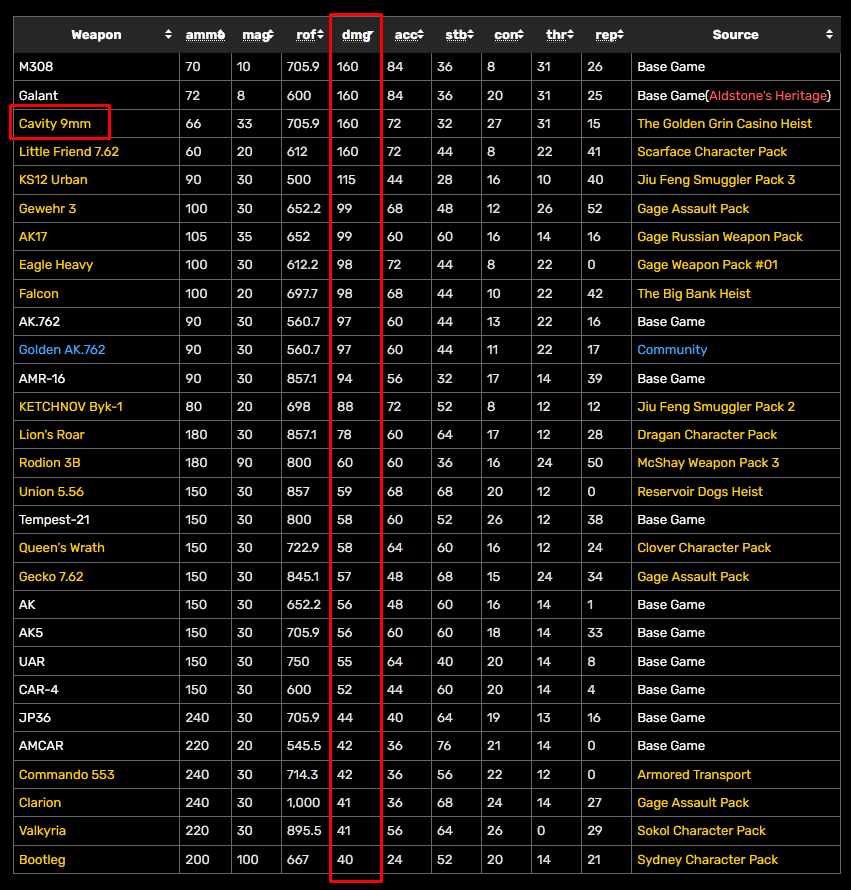Open the Jiu Feng Smuggler Pack 2 link
Viewport: 851px width, 890px height.
716,406
